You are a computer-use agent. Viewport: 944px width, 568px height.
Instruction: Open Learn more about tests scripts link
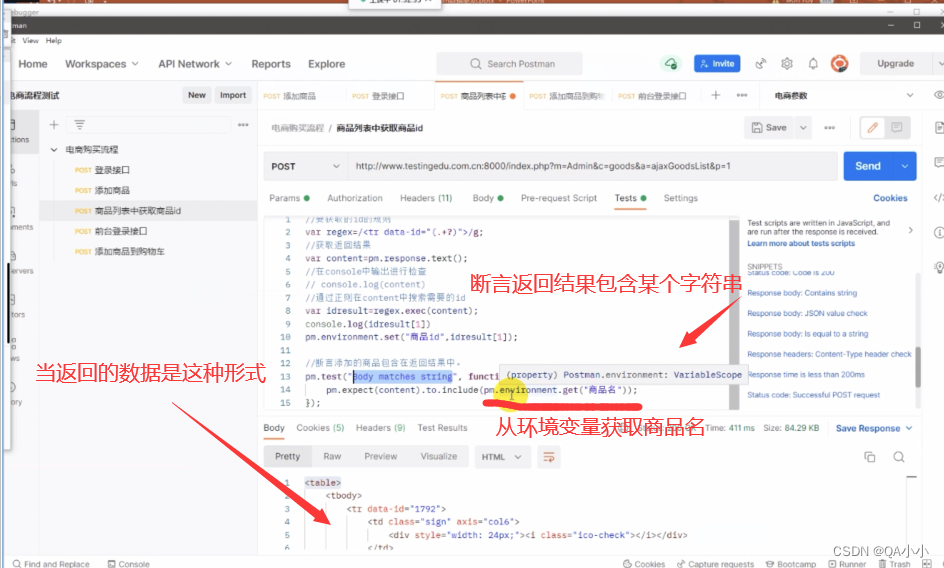pos(801,243)
